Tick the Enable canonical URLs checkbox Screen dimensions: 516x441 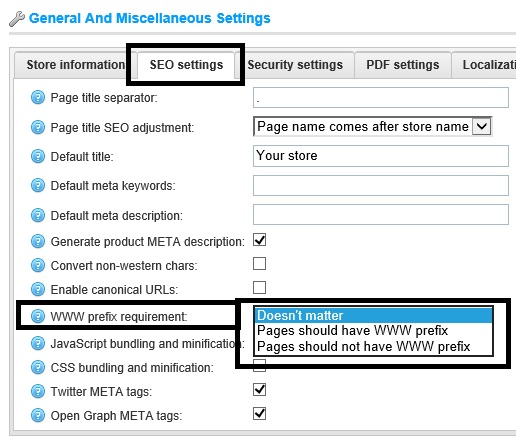point(259,287)
